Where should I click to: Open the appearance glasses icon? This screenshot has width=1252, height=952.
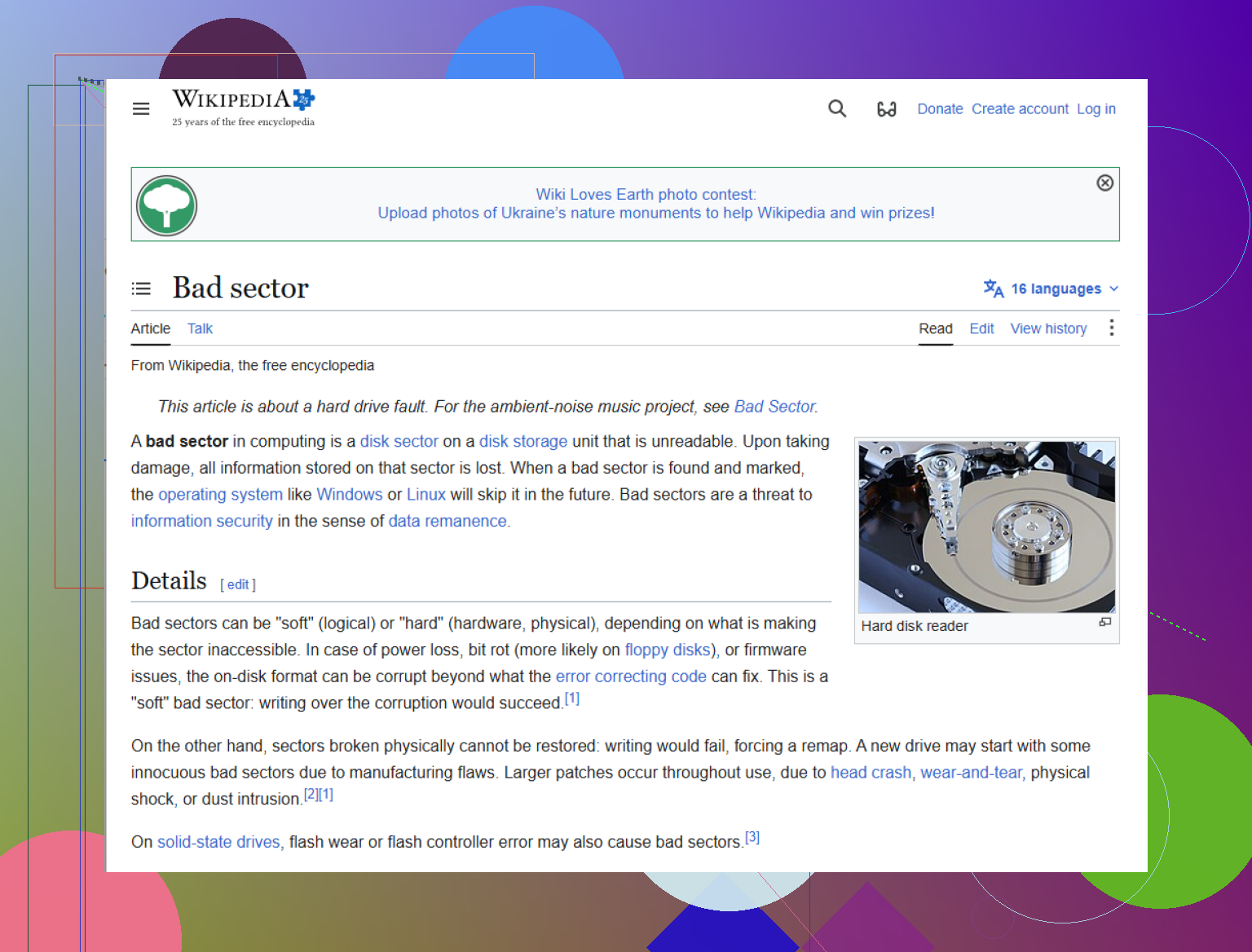pyautogui.click(x=887, y=108)
